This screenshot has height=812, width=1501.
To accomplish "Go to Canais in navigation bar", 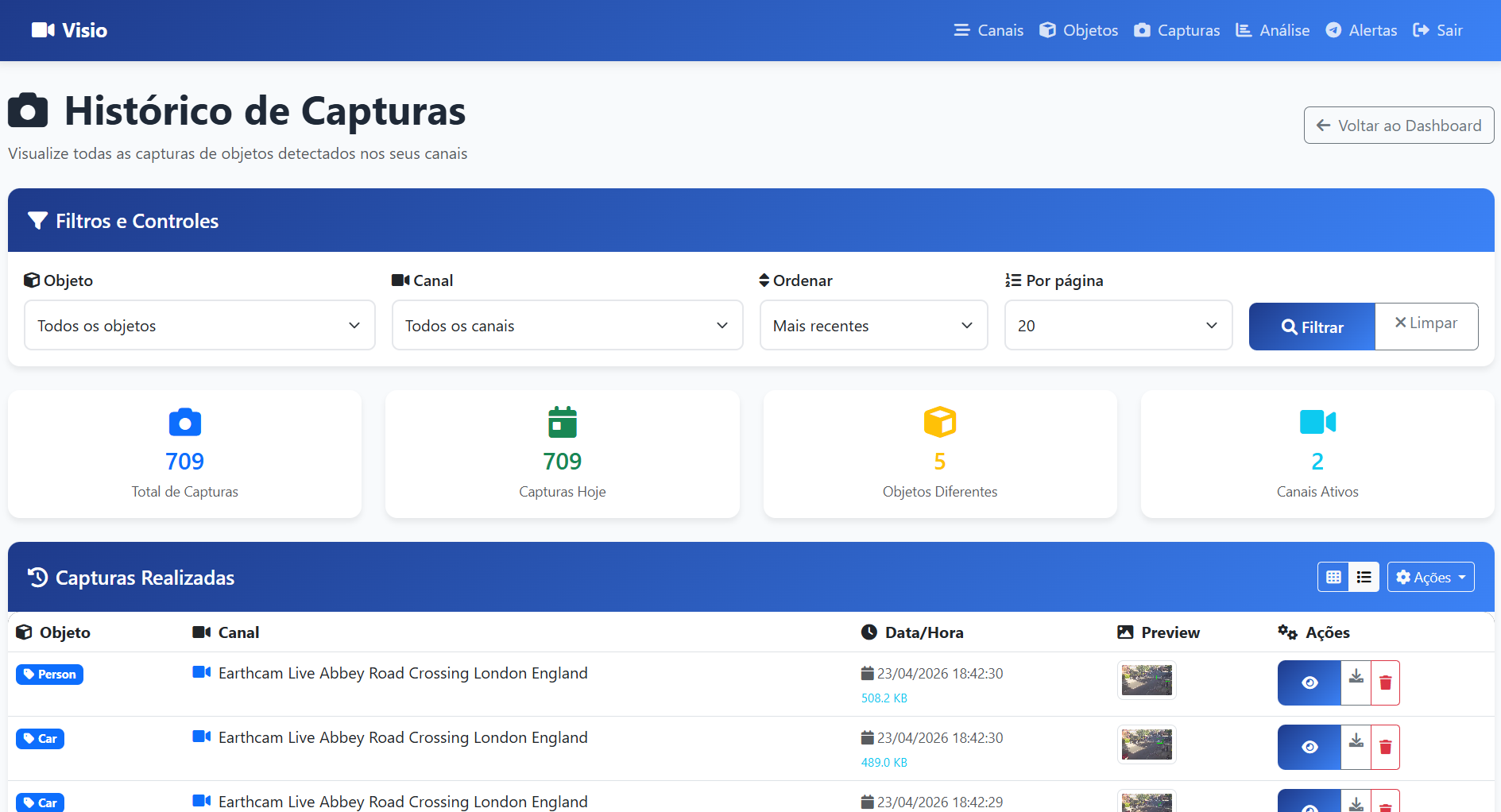I will point(988,30).
